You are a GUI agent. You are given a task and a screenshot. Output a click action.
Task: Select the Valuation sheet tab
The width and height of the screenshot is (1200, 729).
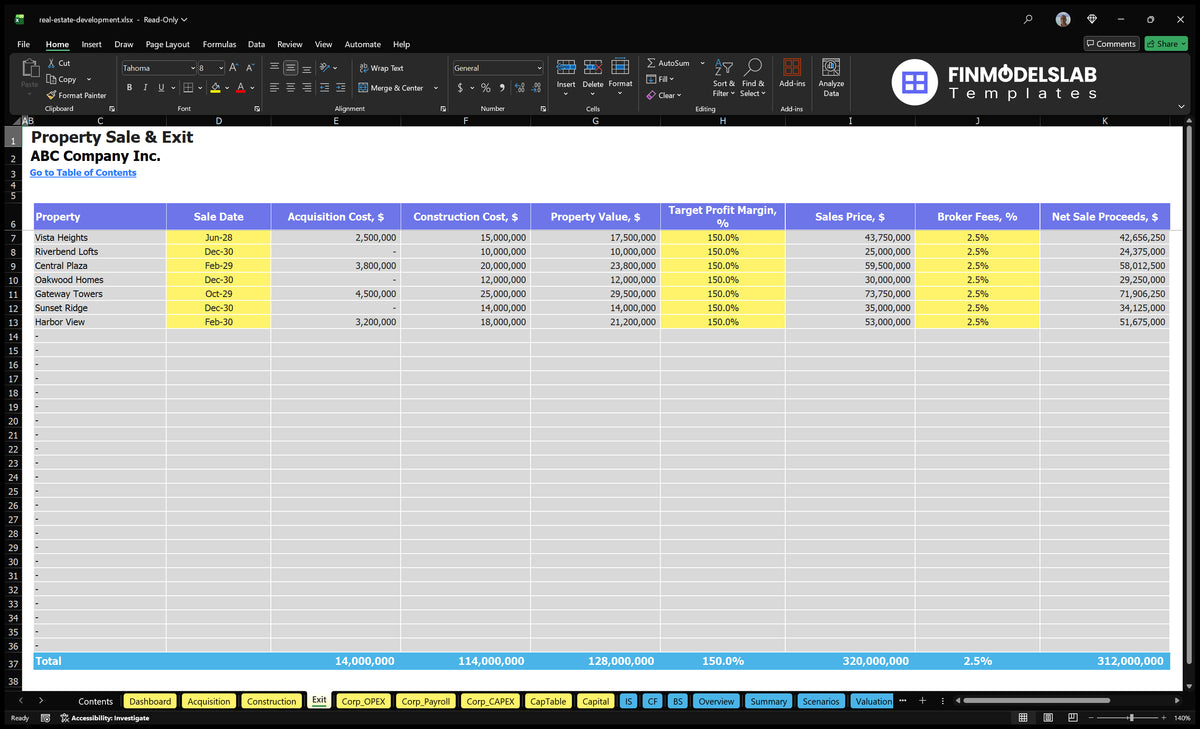pos(872,701)
